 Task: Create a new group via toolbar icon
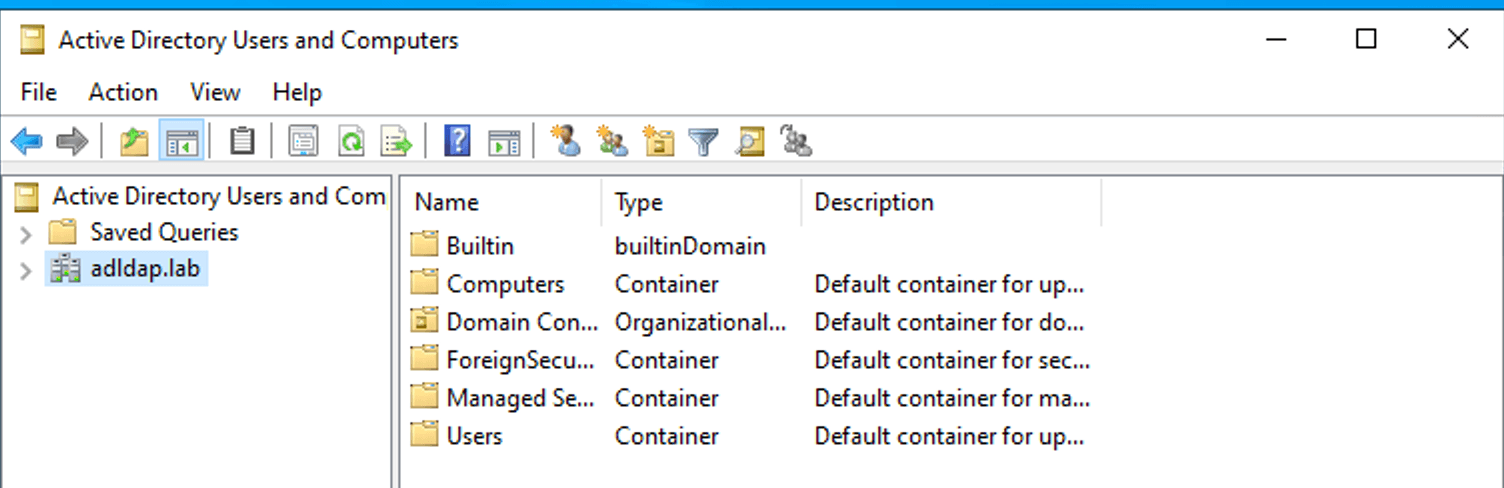click(612, 141)
